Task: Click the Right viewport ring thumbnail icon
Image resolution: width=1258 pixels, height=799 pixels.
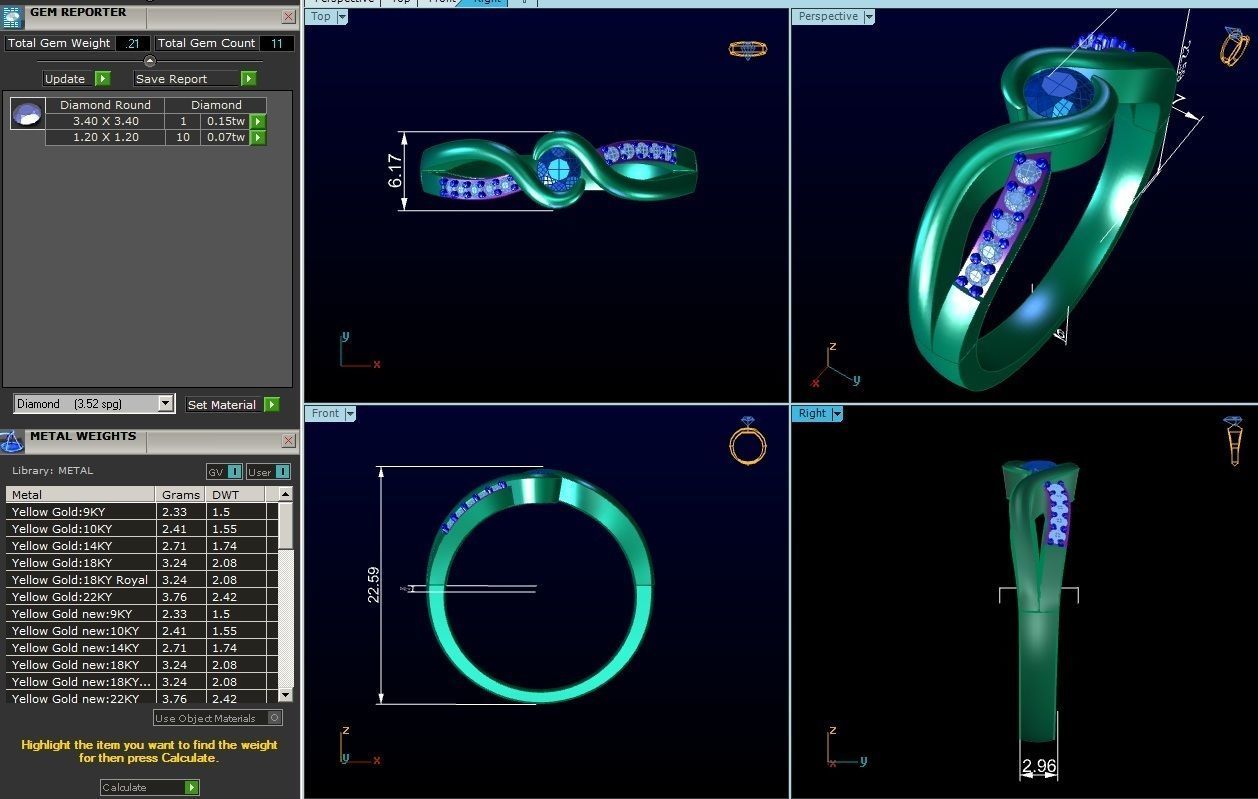Action: click(x=1234, y=440)
